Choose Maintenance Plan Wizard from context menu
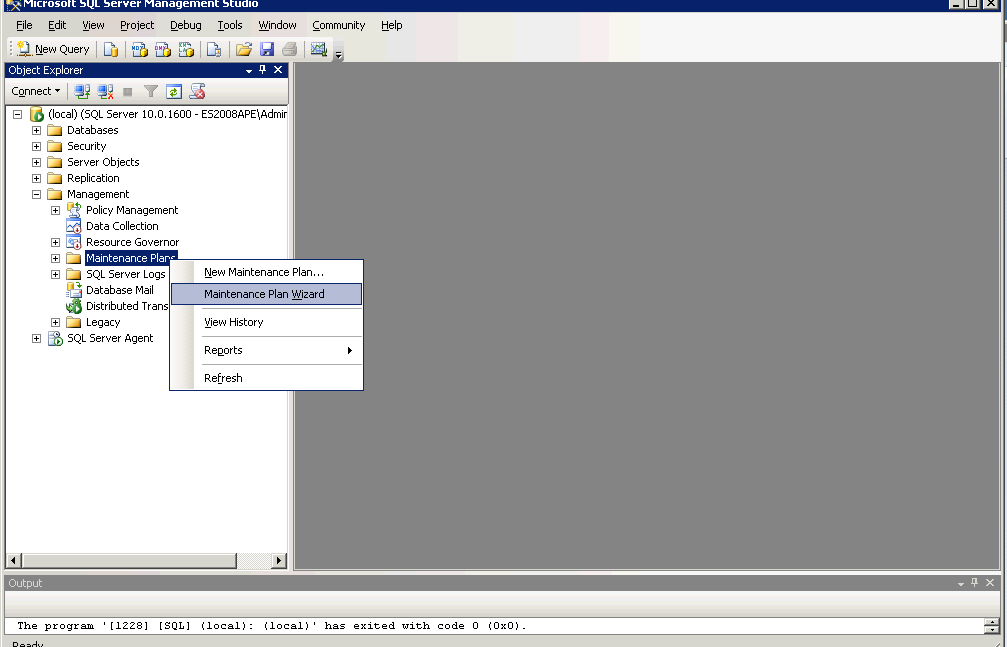This screenshot has width=1007, height=647. 267,294
